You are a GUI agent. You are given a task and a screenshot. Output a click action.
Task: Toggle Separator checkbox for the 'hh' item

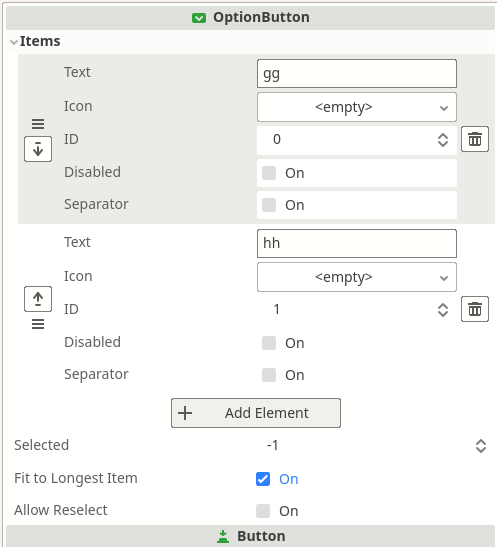coord(269,375)
